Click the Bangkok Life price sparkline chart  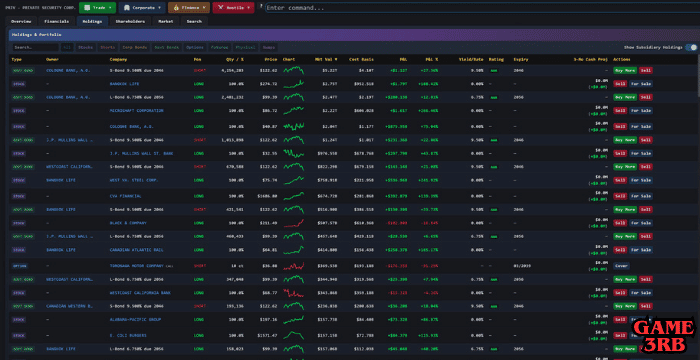pyautogui.click(x=293, y=84)
